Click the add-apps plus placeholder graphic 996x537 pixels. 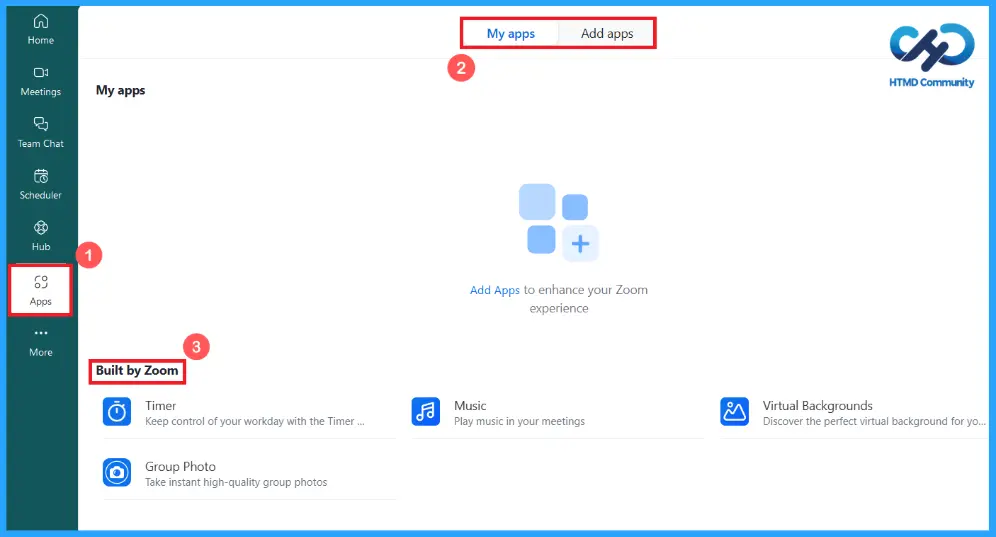(580, 243)
